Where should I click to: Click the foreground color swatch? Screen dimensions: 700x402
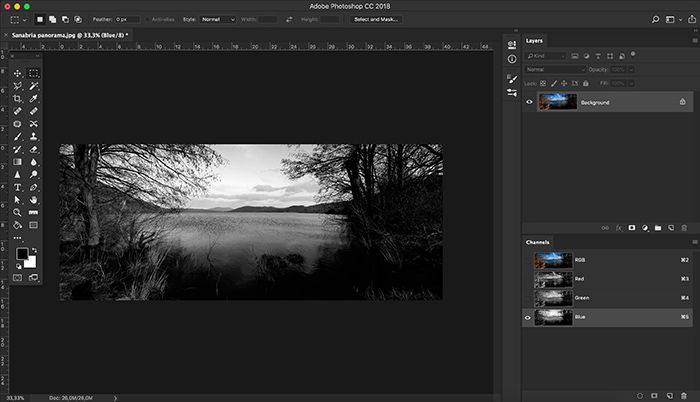[22, 254]
